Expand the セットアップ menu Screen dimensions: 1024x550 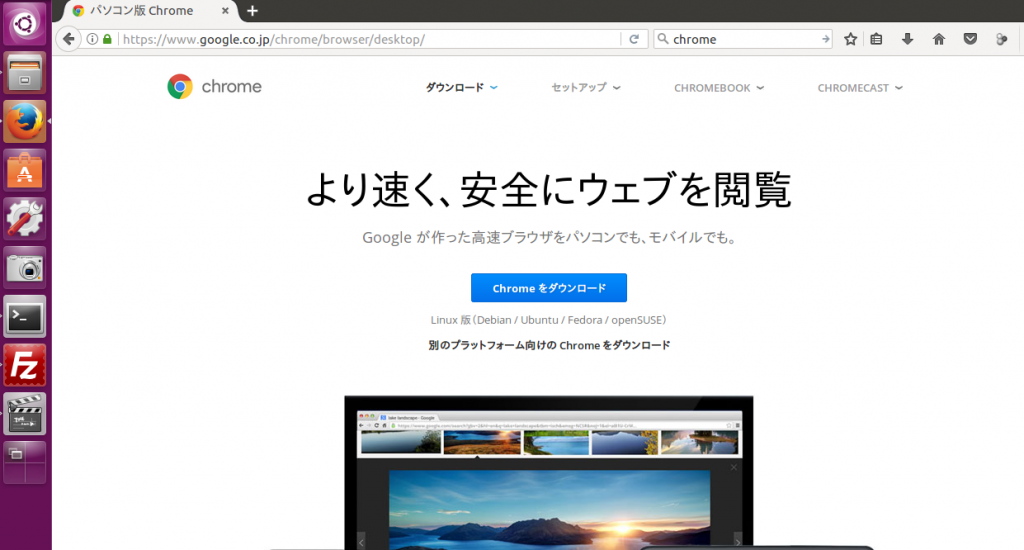tap(586, 88)
